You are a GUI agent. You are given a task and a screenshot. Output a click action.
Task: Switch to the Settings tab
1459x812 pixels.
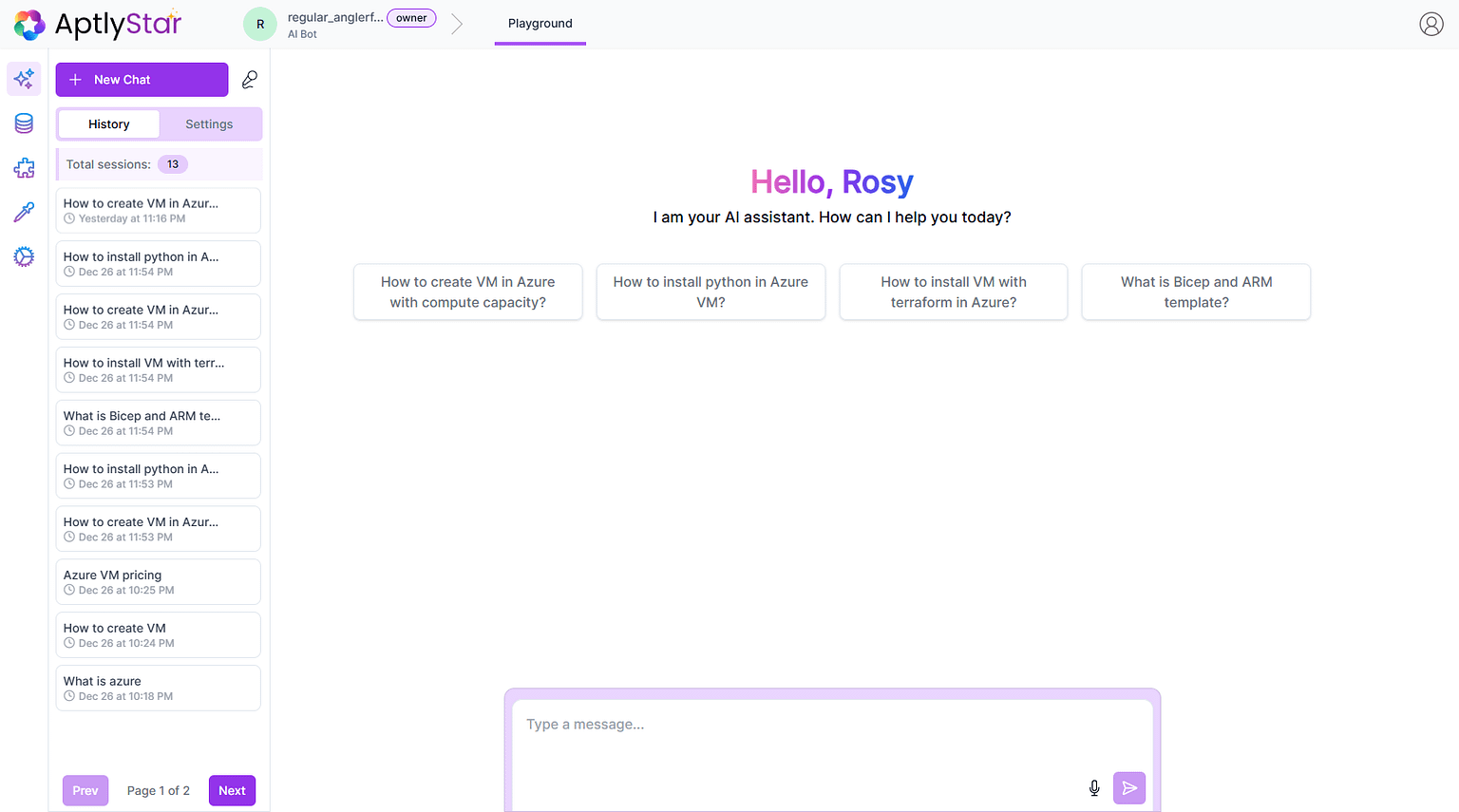[x=209, y=123]
